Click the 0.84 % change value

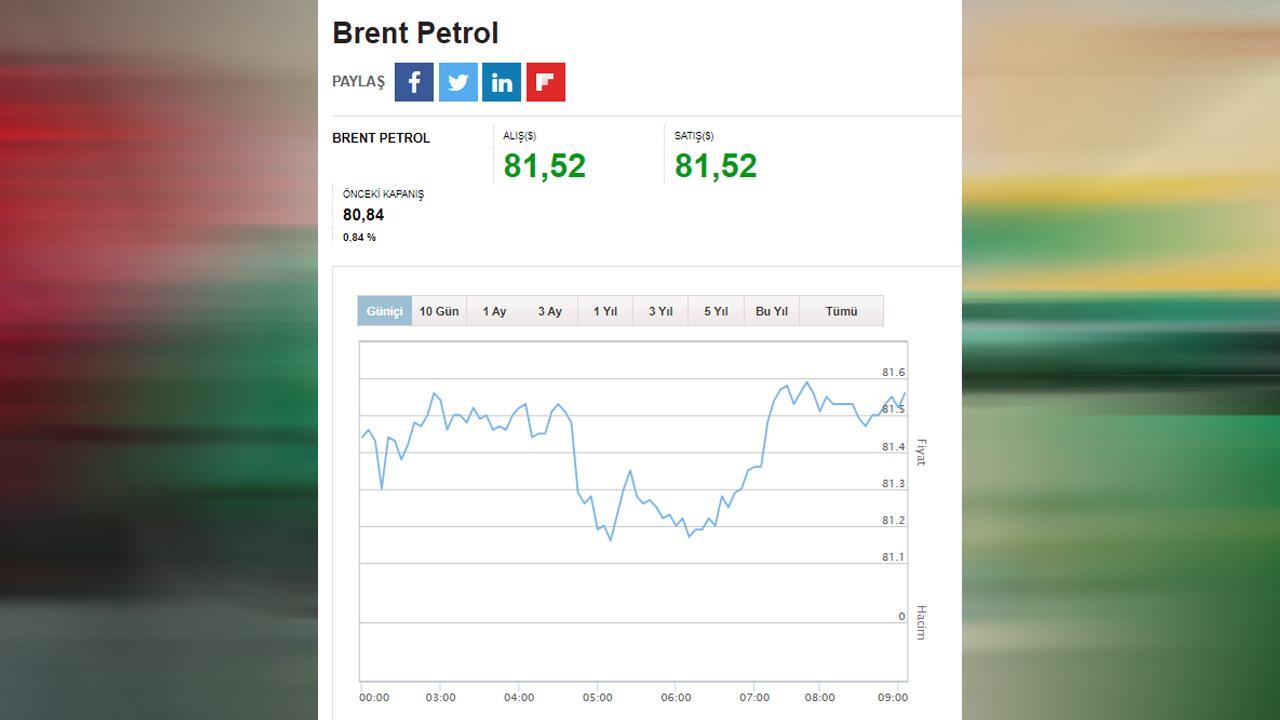click(x=359, y=238)
